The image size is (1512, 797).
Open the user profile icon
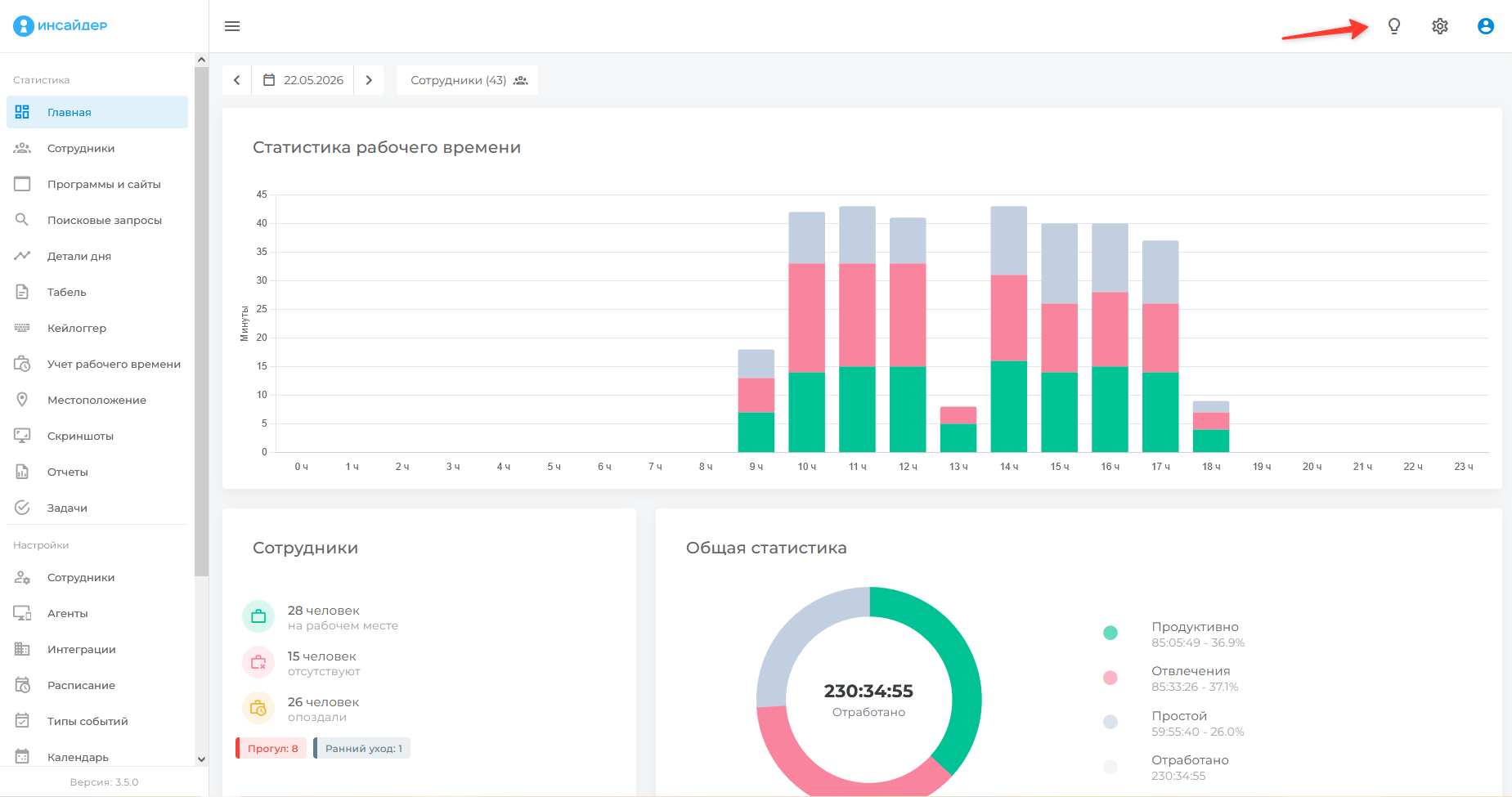(1486, 26)
